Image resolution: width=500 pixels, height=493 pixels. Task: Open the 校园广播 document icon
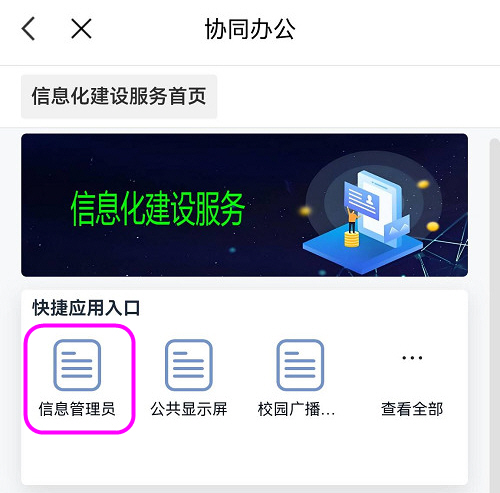300,365
